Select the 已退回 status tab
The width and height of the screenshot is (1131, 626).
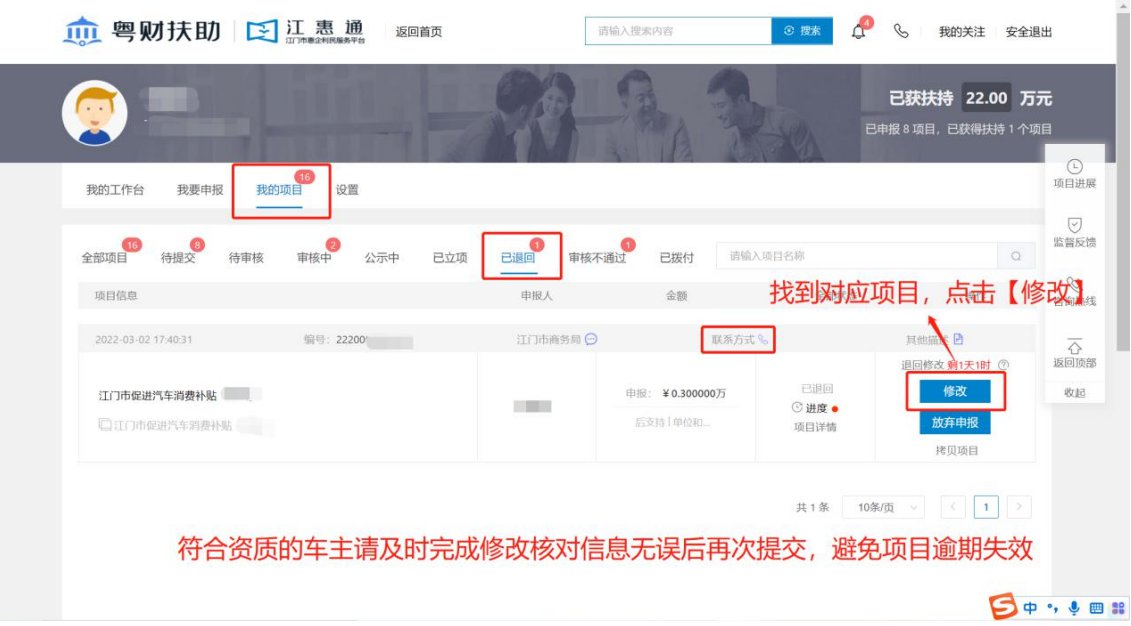pos(518,257)
